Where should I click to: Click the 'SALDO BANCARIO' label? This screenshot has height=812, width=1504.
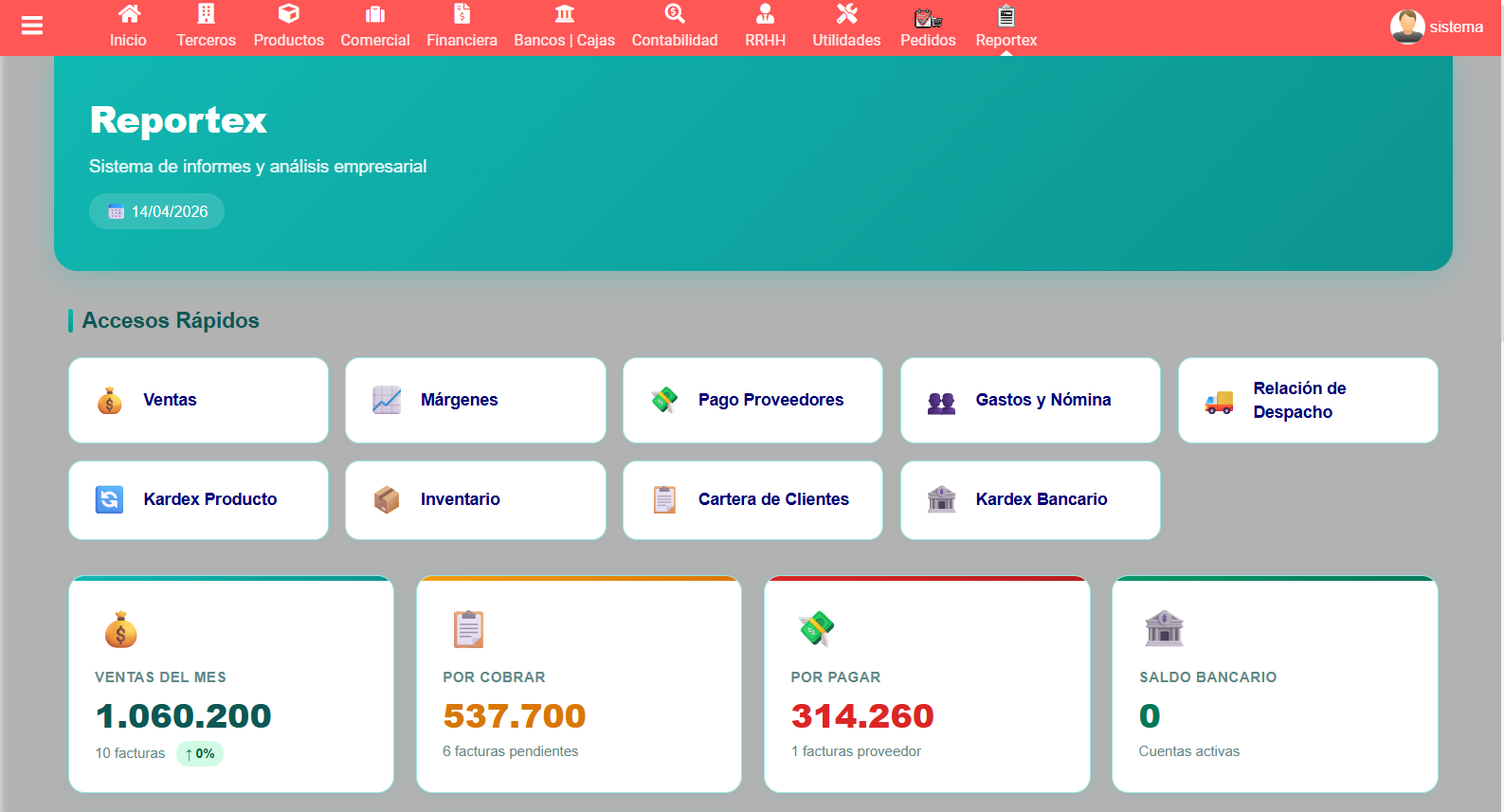click(x=1208, y=677)
